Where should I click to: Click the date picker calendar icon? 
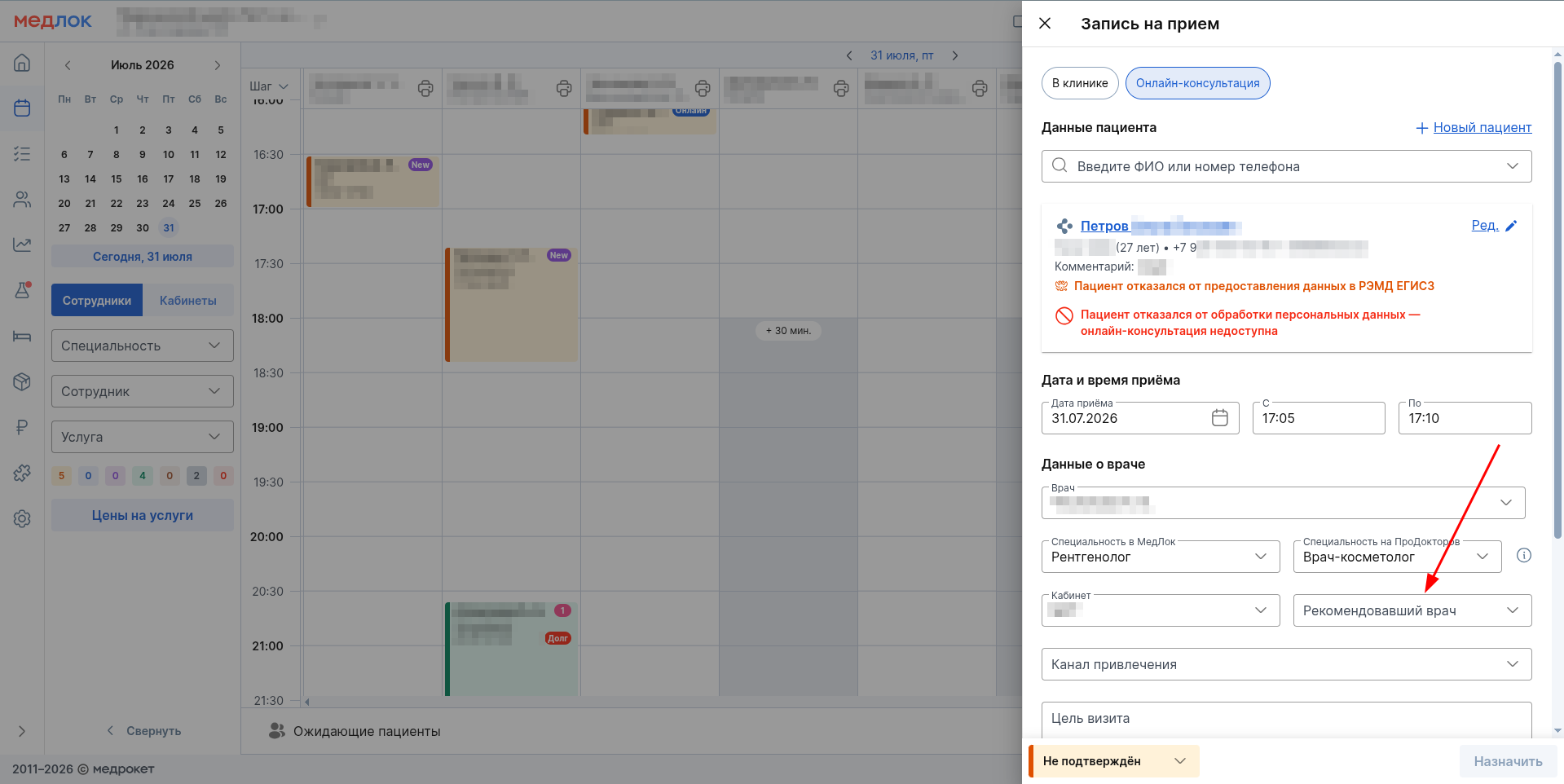pyautogui.click(x=1219, y=418)
